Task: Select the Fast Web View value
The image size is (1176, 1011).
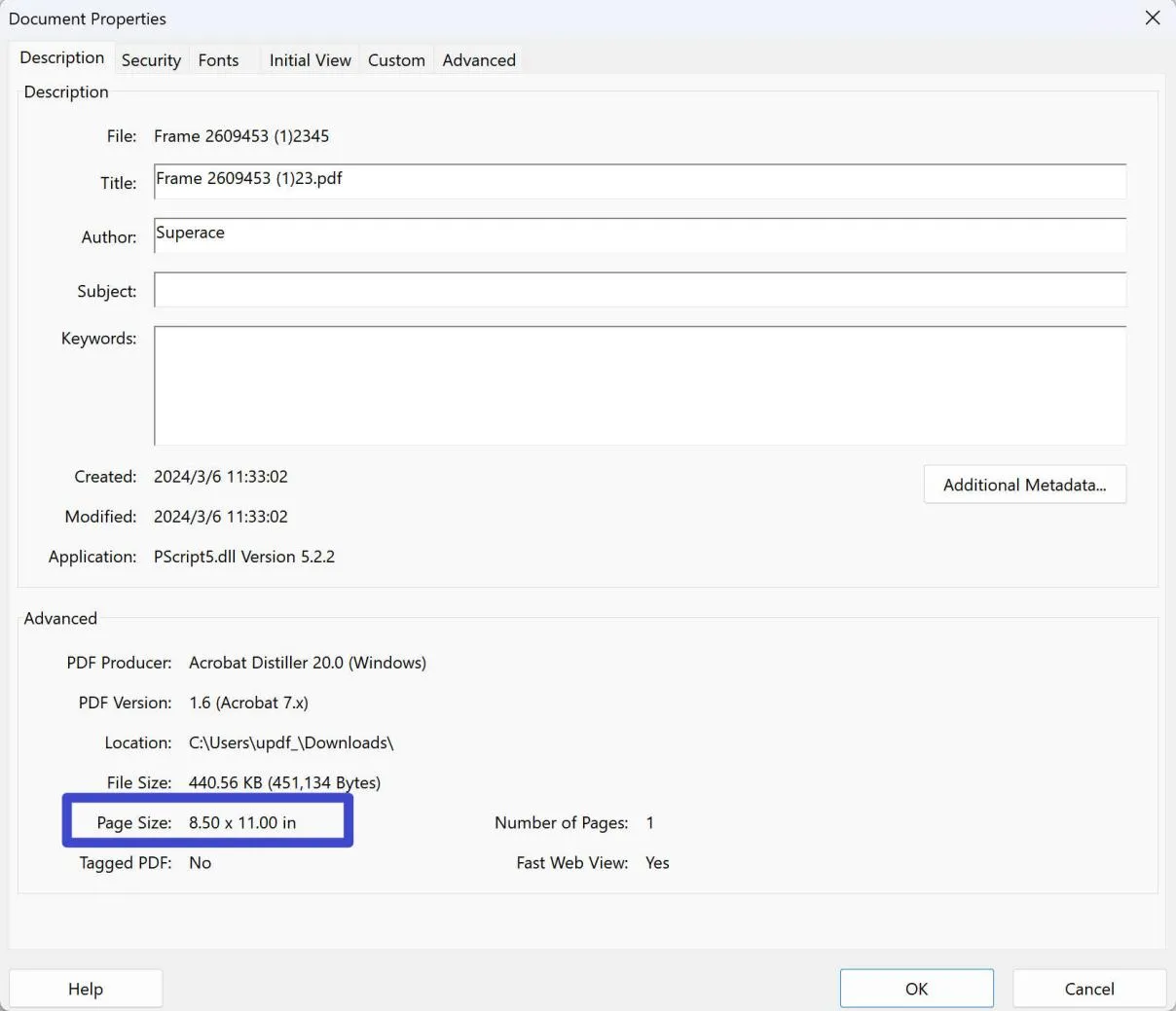Action: tap(657, 862)
